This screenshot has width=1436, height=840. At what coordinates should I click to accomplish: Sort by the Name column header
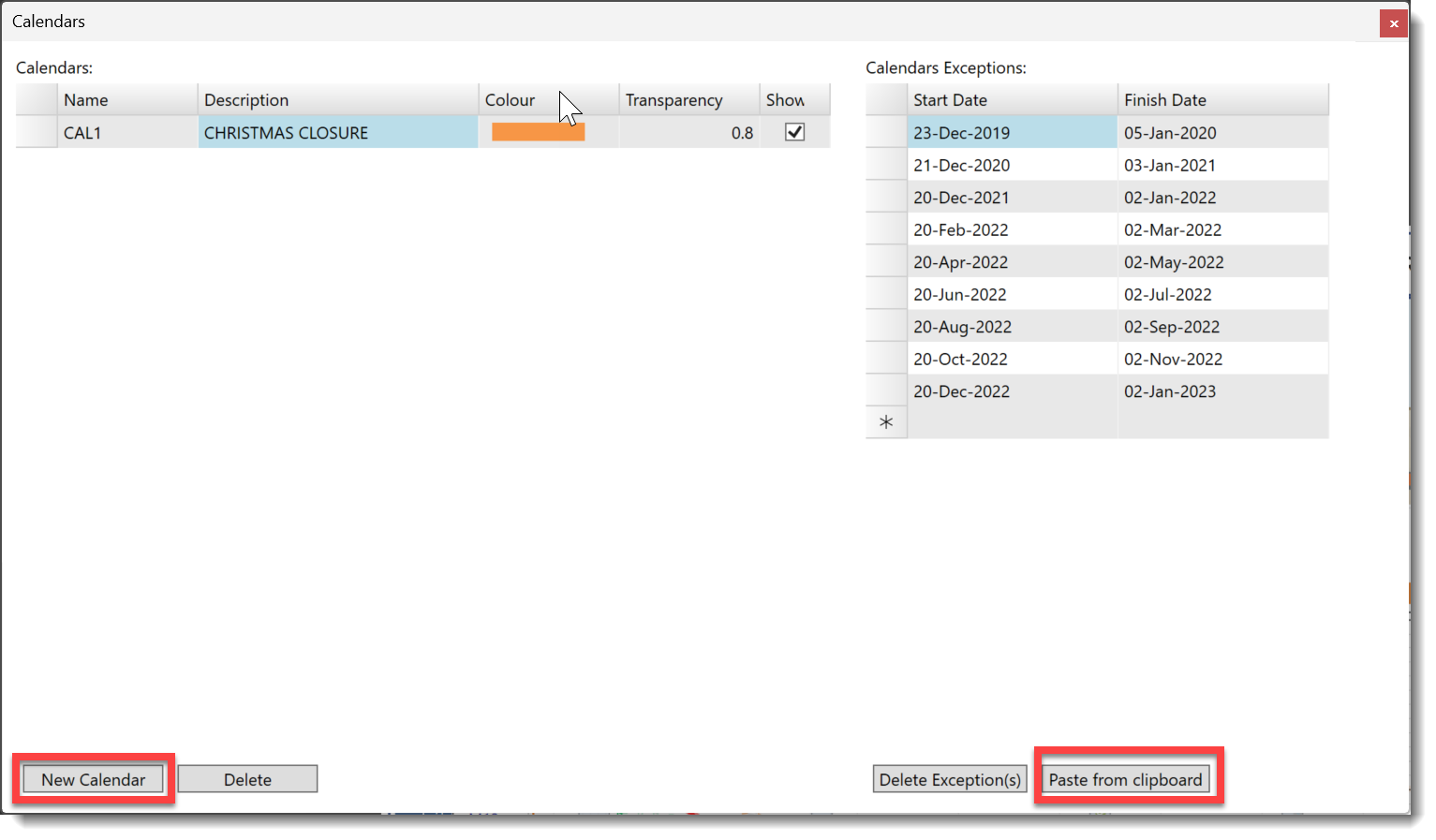pos(127,99)
